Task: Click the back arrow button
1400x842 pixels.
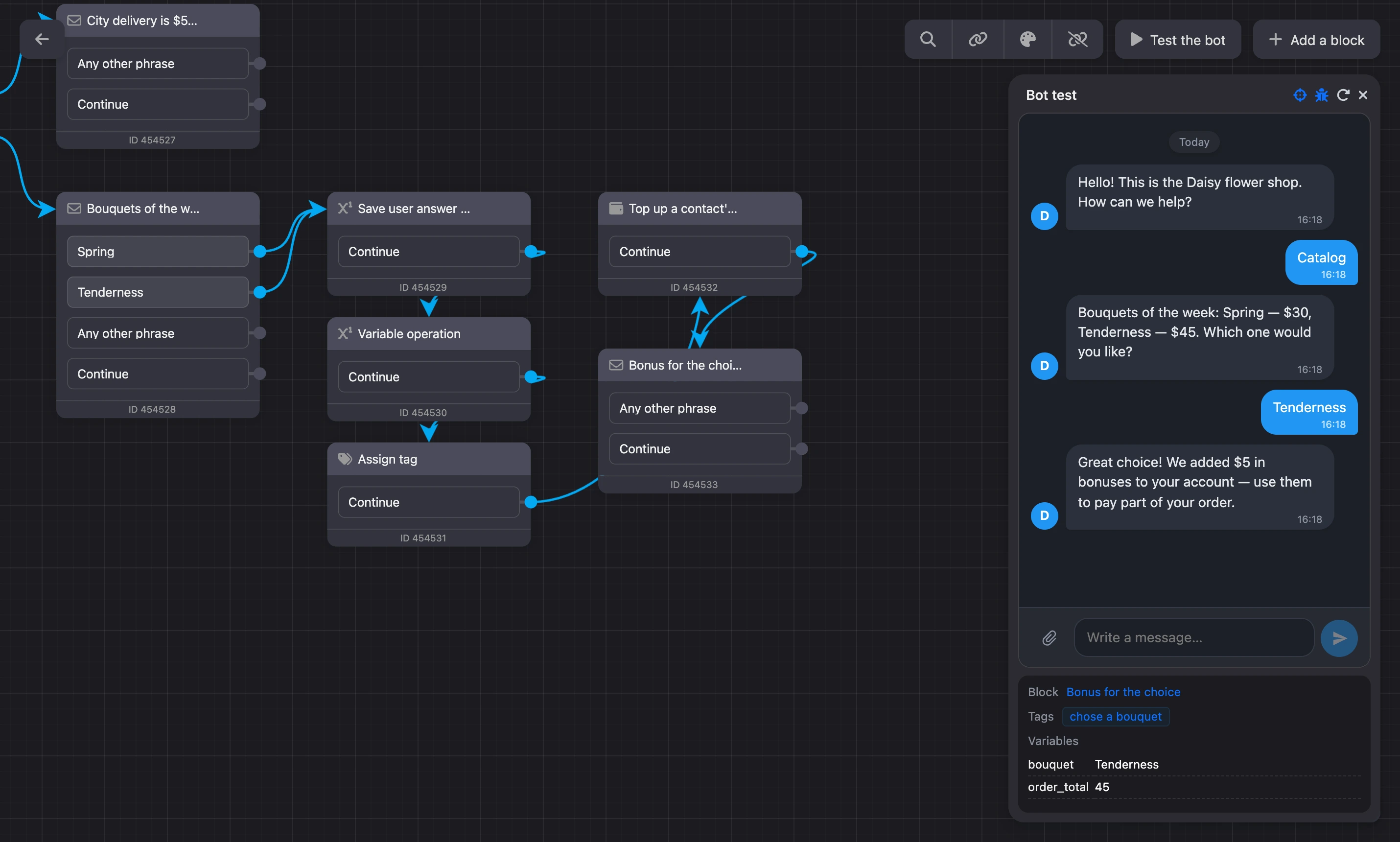Action: pyautogui.click(x=42, y=39)
